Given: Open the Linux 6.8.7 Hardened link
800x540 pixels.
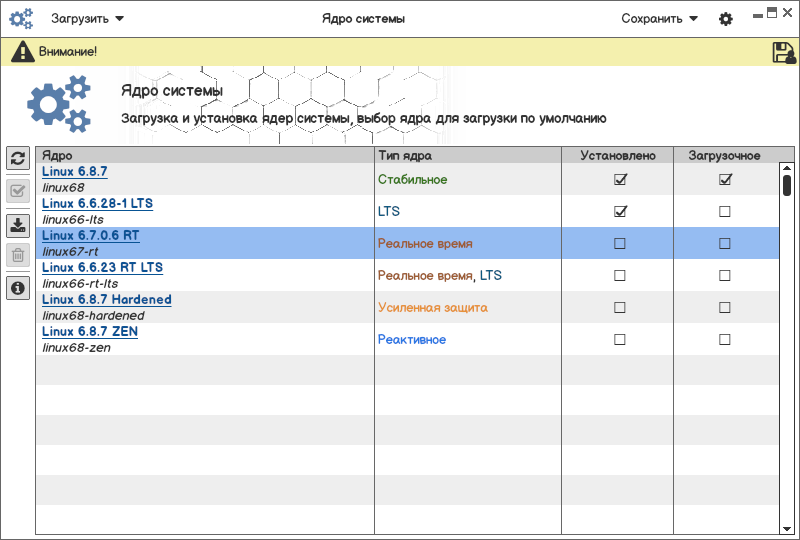Looking at the screenshot, I should click(x=107, y=300).
